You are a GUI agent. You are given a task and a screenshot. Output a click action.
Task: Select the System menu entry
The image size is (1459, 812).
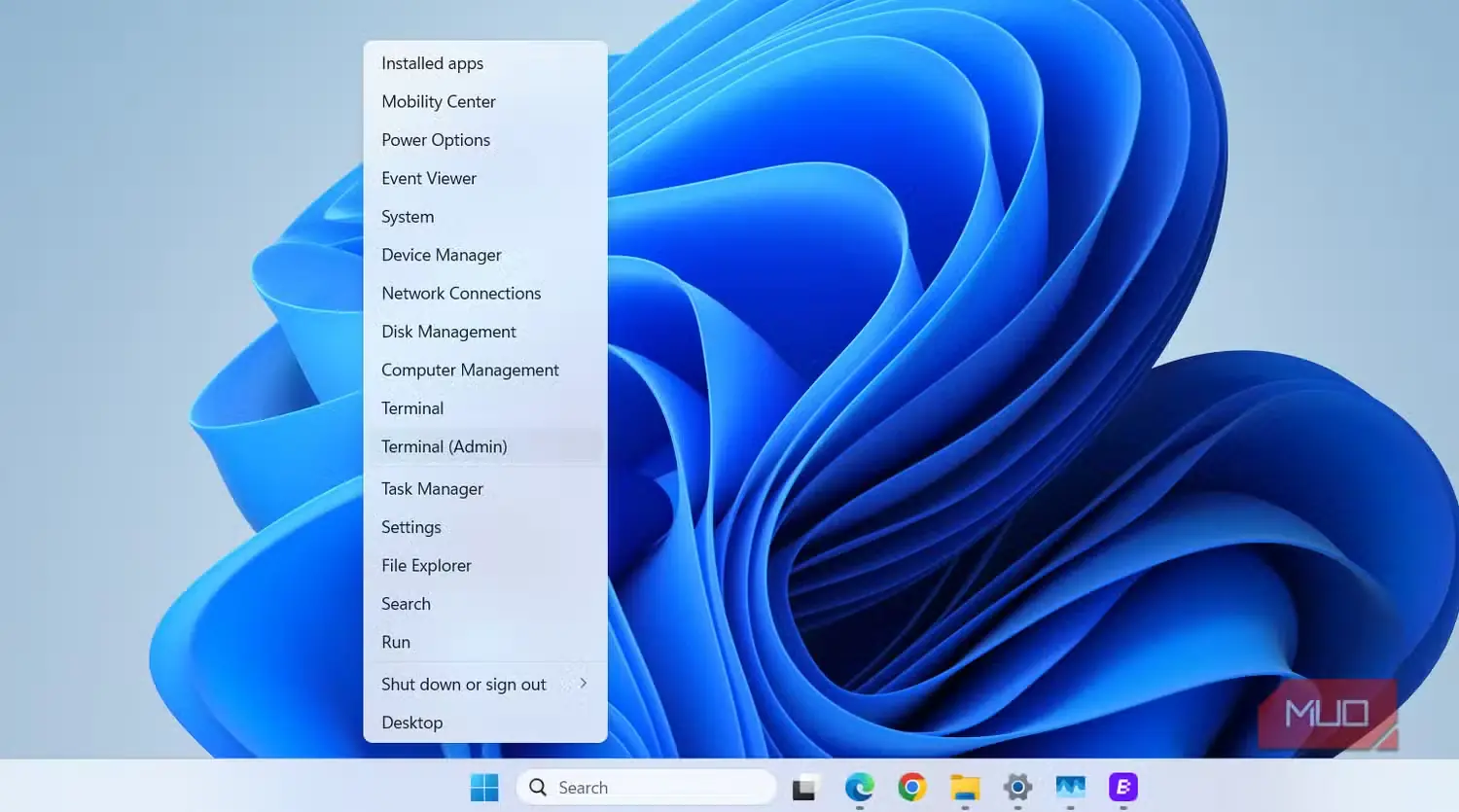coord(485,217)
